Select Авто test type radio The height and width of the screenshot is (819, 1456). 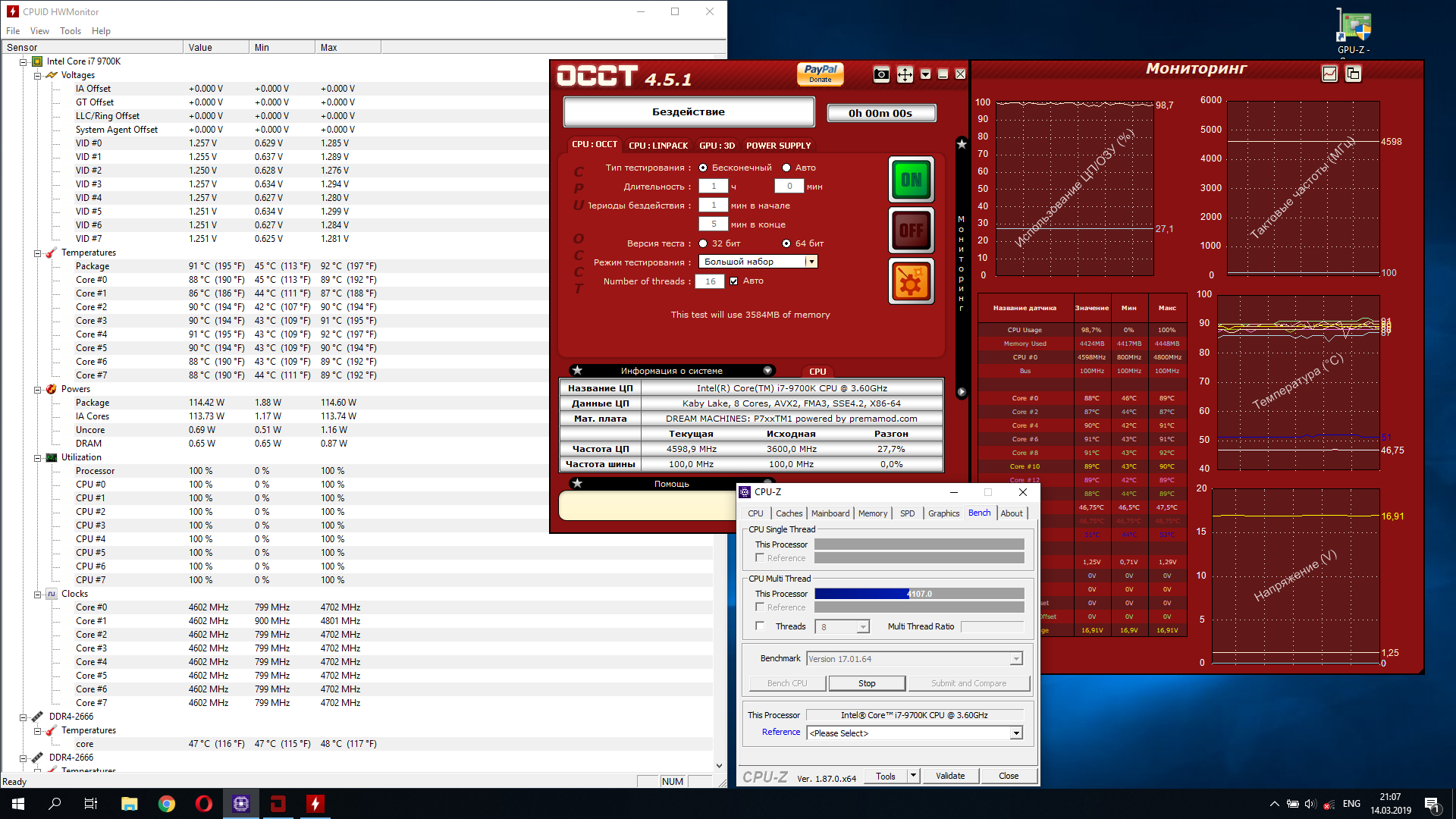tap(786, 168)
